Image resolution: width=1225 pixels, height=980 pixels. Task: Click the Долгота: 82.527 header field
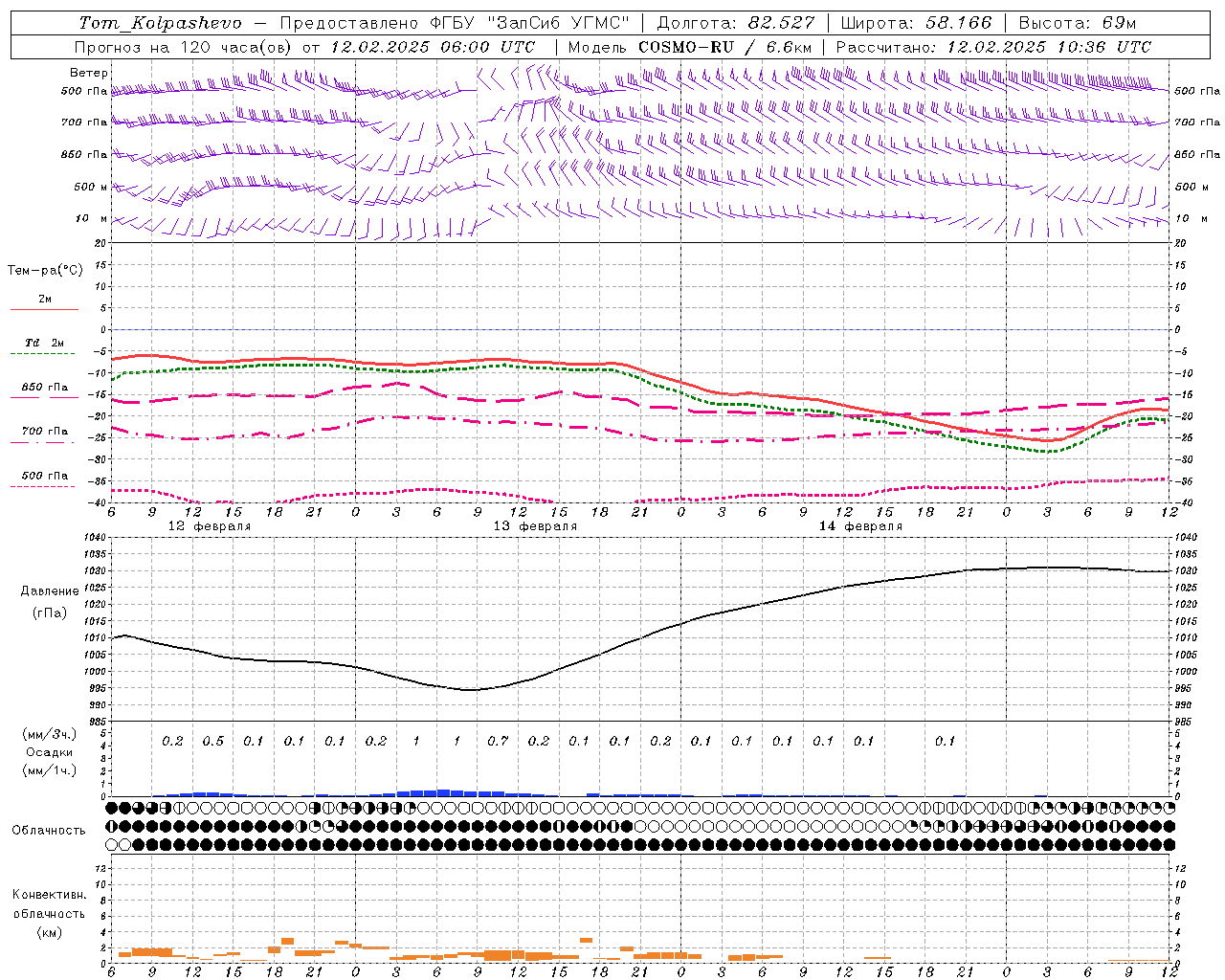click(x=736, y=23)
